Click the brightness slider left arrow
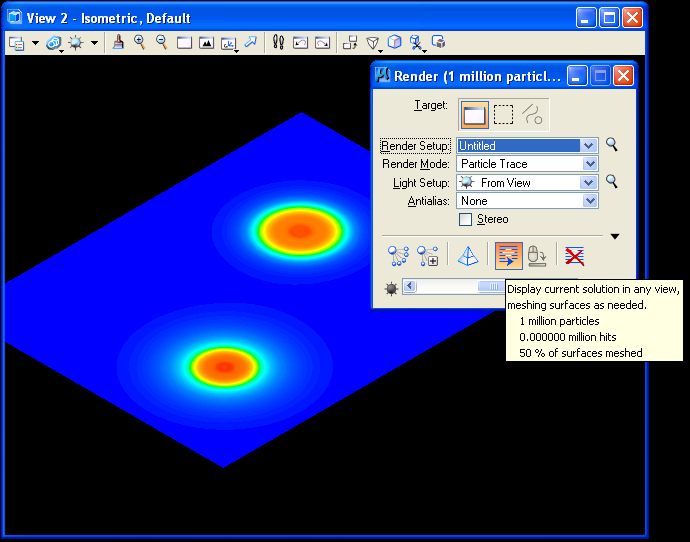690x542 pixels. (x=410, y=286)
